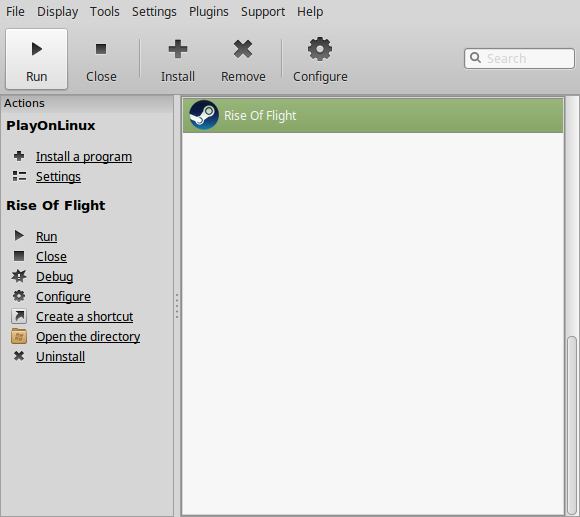580x517 pixels.
Task: Click the shortcut arrow icon in sidebar
Action: tap(19, 316)
